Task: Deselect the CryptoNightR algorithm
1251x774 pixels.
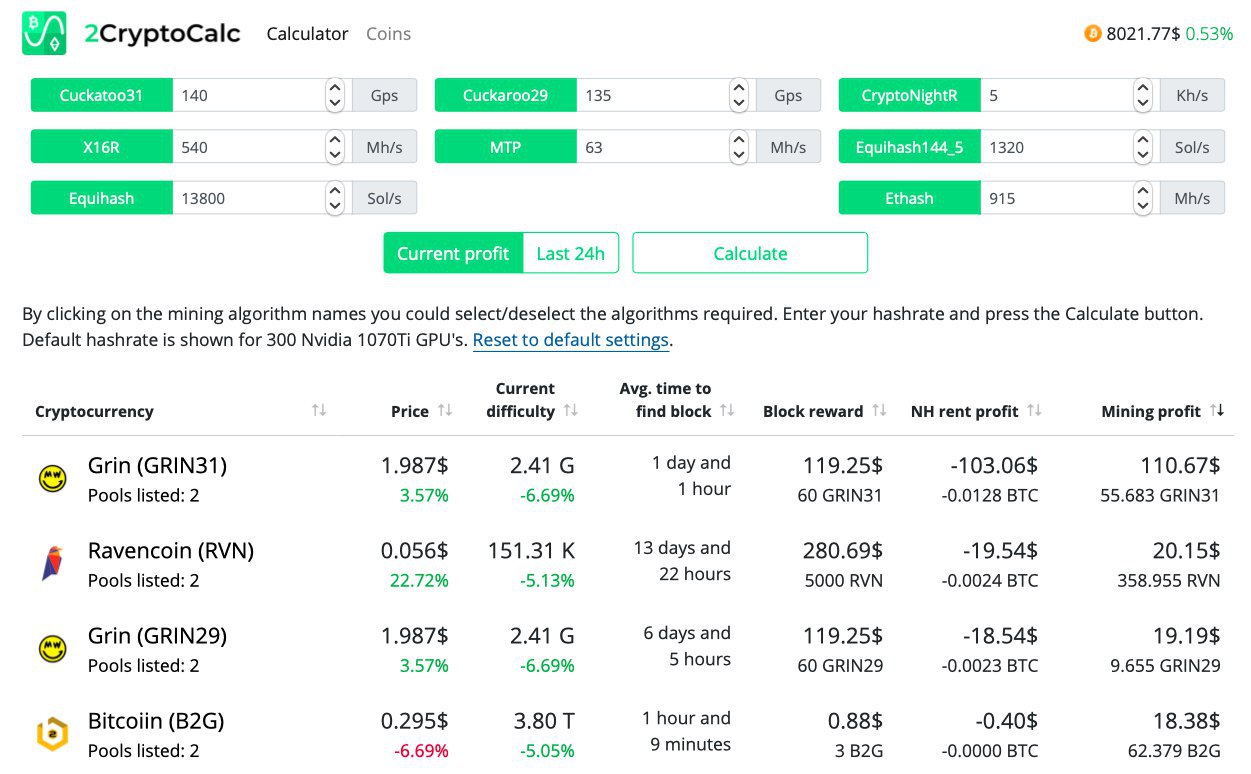Action: pyautogui.click(x=909, y=95)
